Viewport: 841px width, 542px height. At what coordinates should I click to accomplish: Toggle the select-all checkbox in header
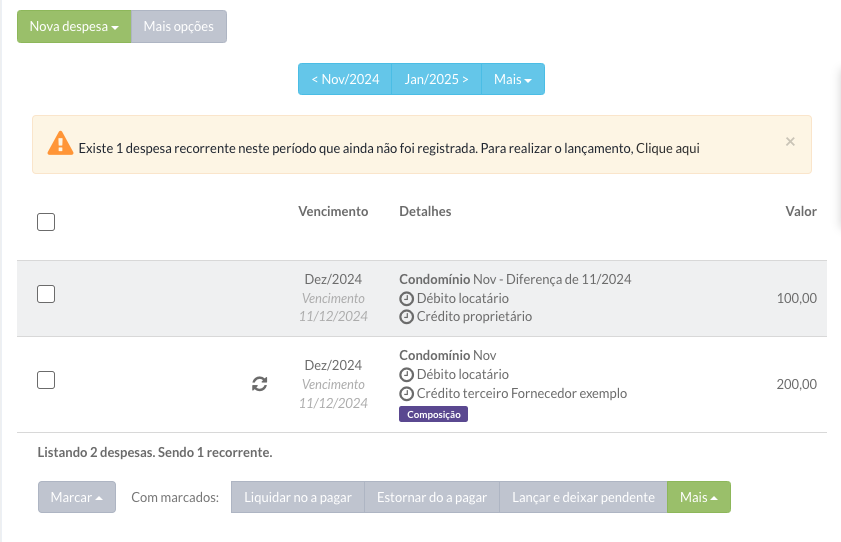click(x=46, y=222)
